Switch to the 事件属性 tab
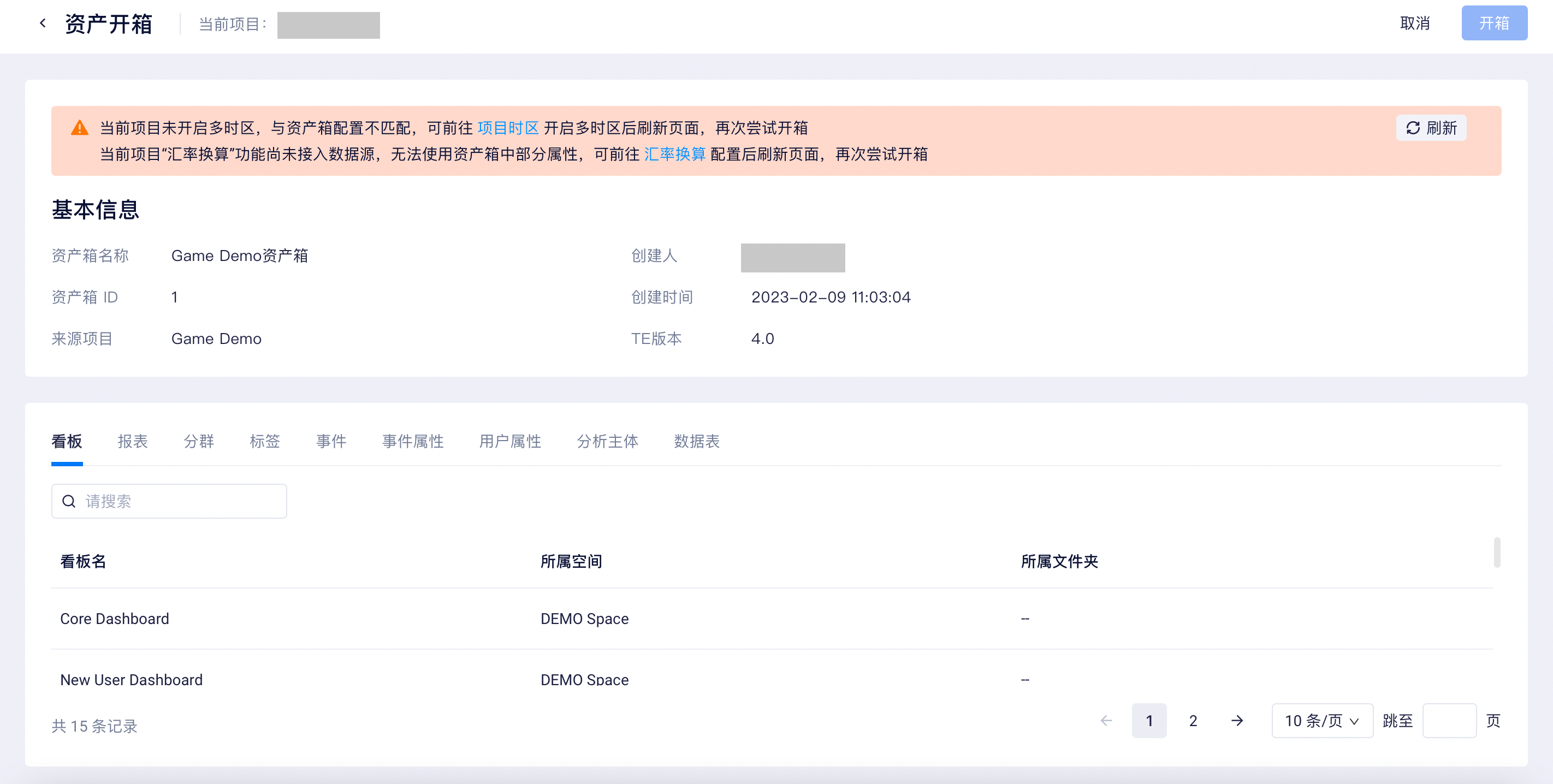The height and width of the screenshot is (784, 1553). (x=413, y=441)
